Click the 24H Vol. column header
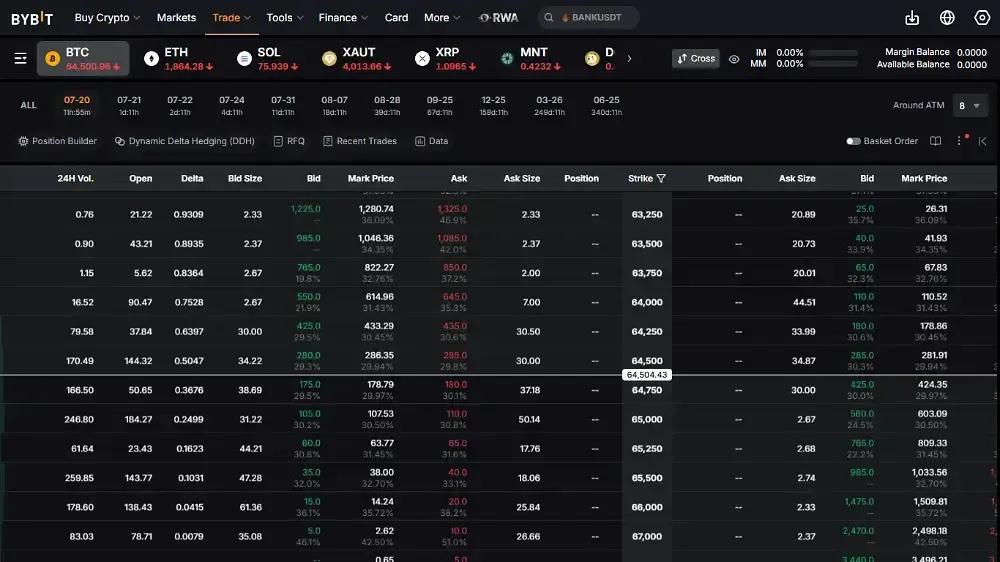The height and width of the screenshot is (562, 1000). click(75, 179)
